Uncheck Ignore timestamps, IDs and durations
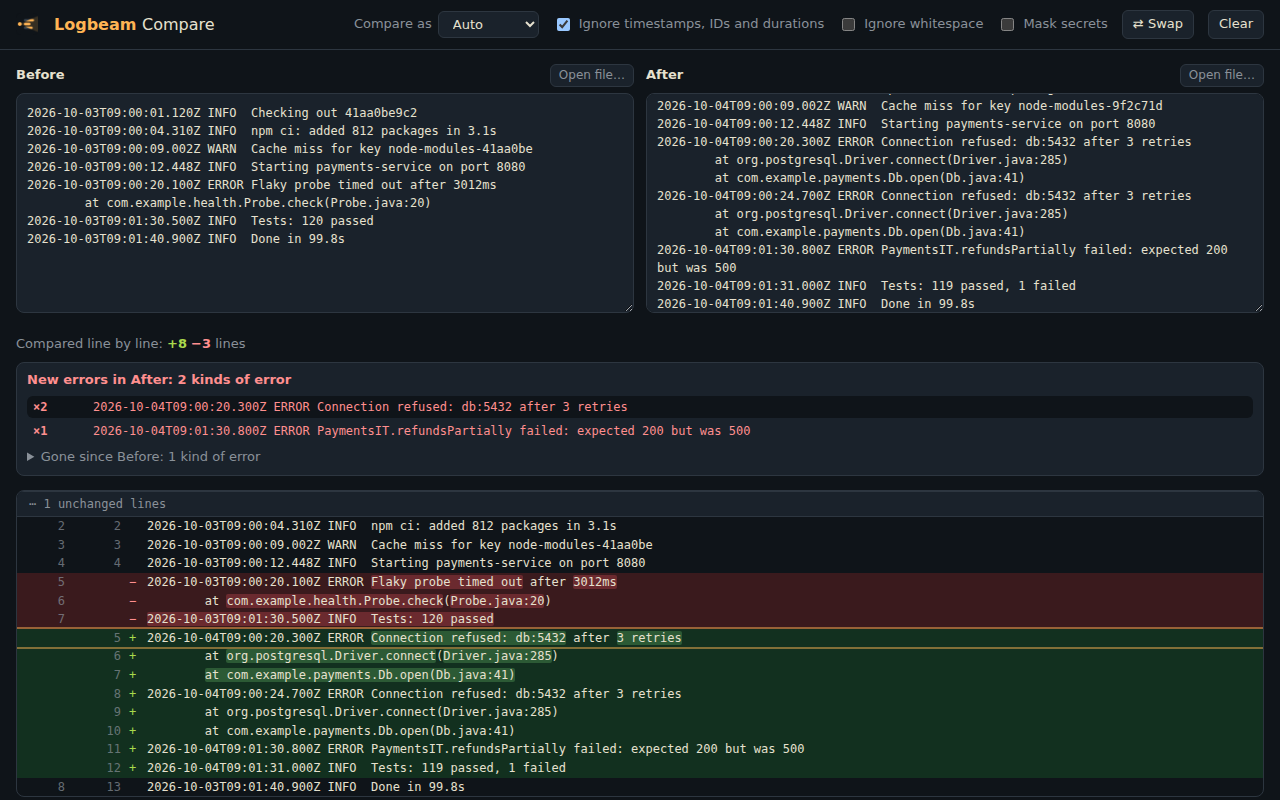 [x=564, y=24]
